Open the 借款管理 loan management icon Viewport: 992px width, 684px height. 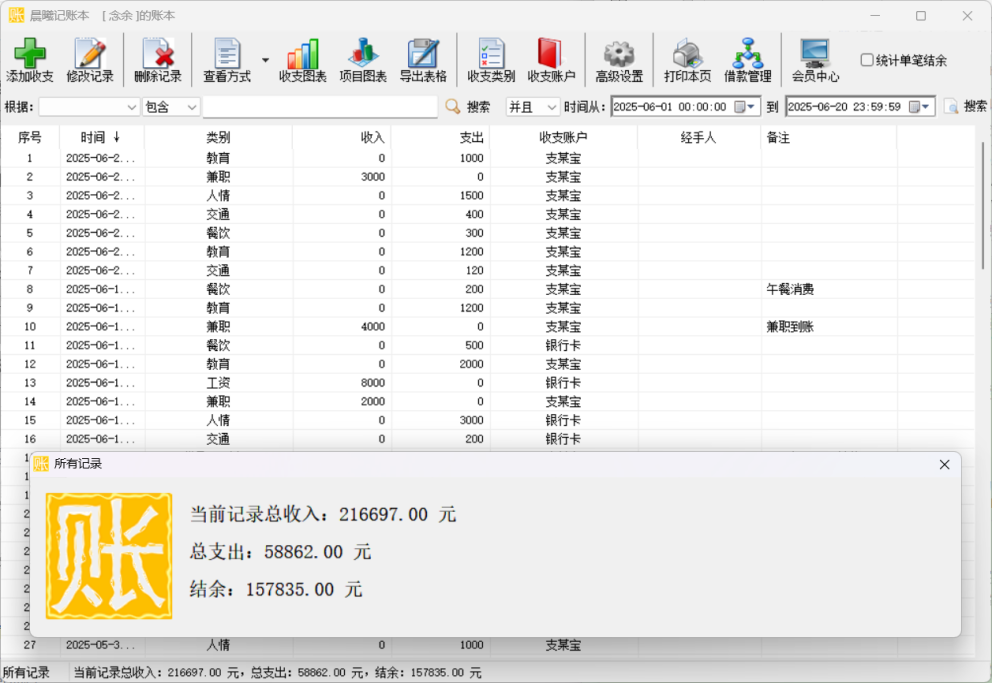pyautogui.click(x=748, y=53)
